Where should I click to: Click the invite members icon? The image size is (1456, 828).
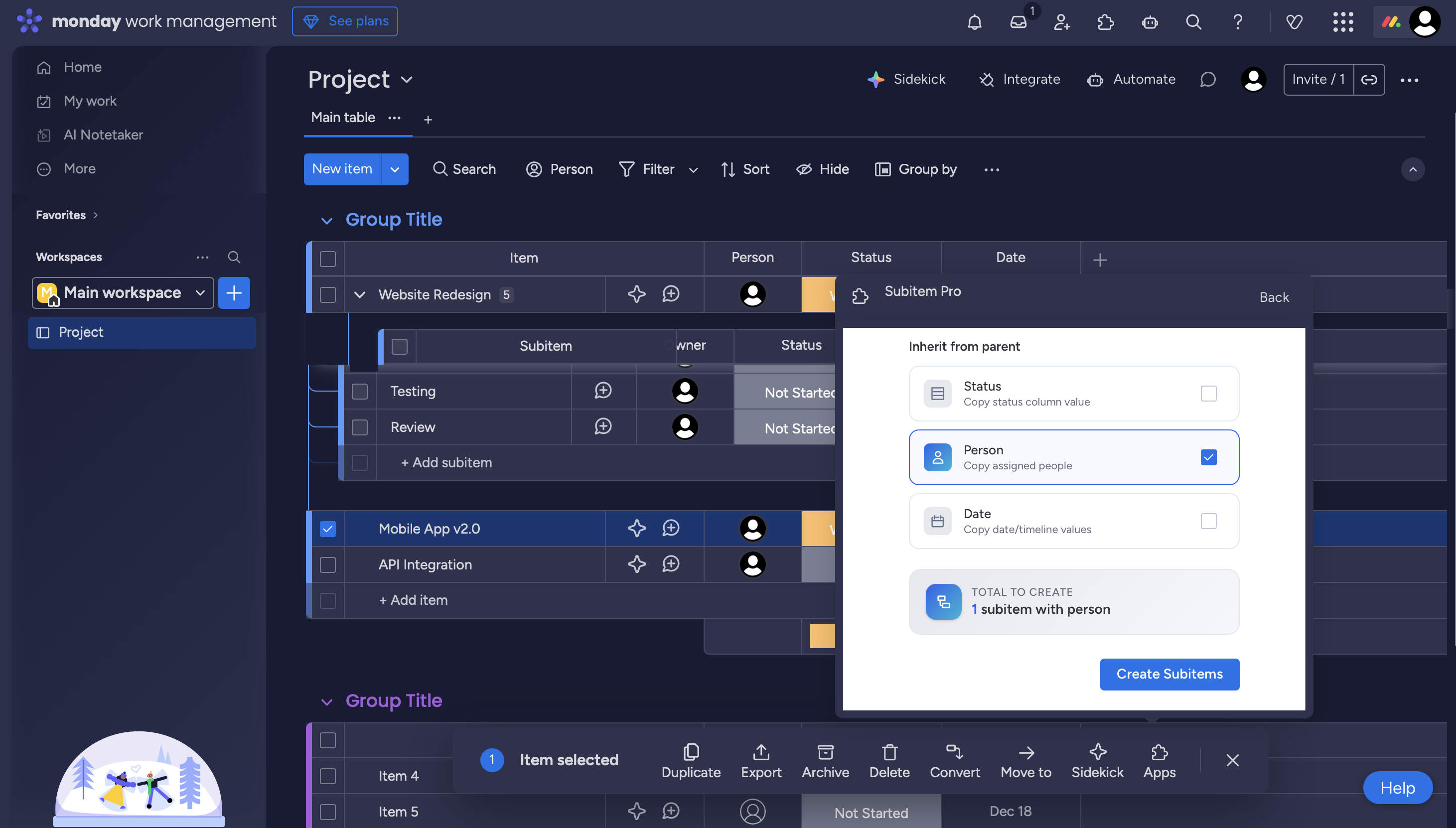pos(1062,22)
